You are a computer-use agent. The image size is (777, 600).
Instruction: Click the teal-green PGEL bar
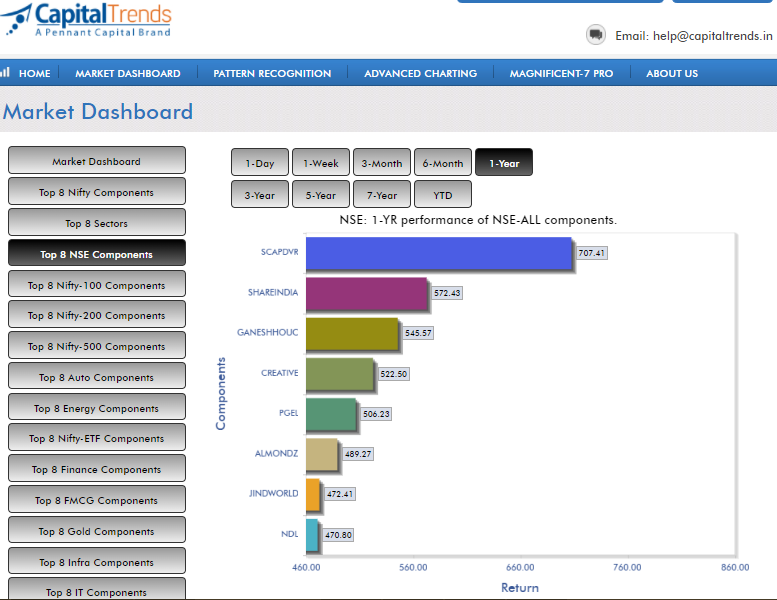click(332, 414)
